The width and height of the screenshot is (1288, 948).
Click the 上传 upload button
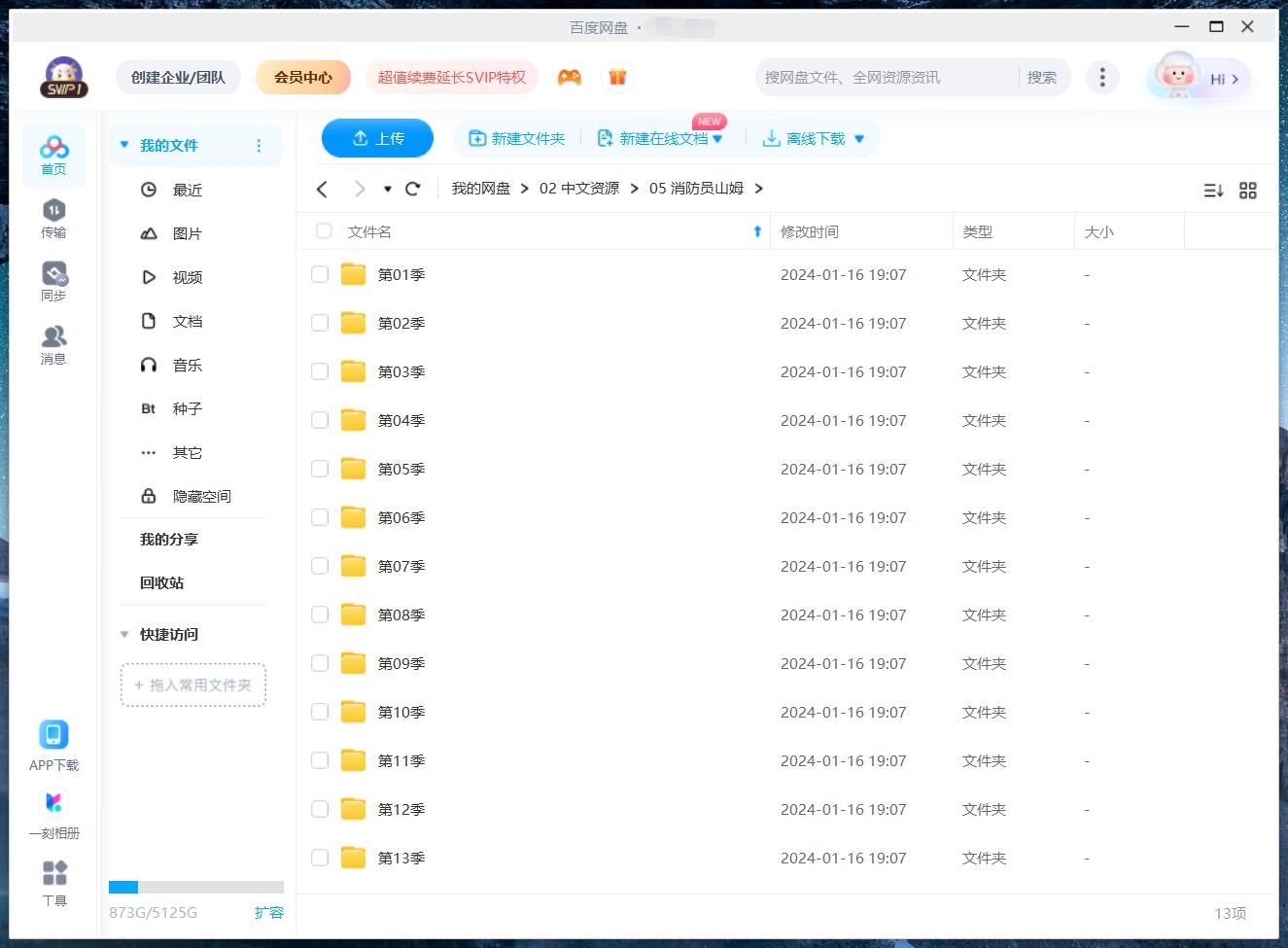click(x=377, y=138)
